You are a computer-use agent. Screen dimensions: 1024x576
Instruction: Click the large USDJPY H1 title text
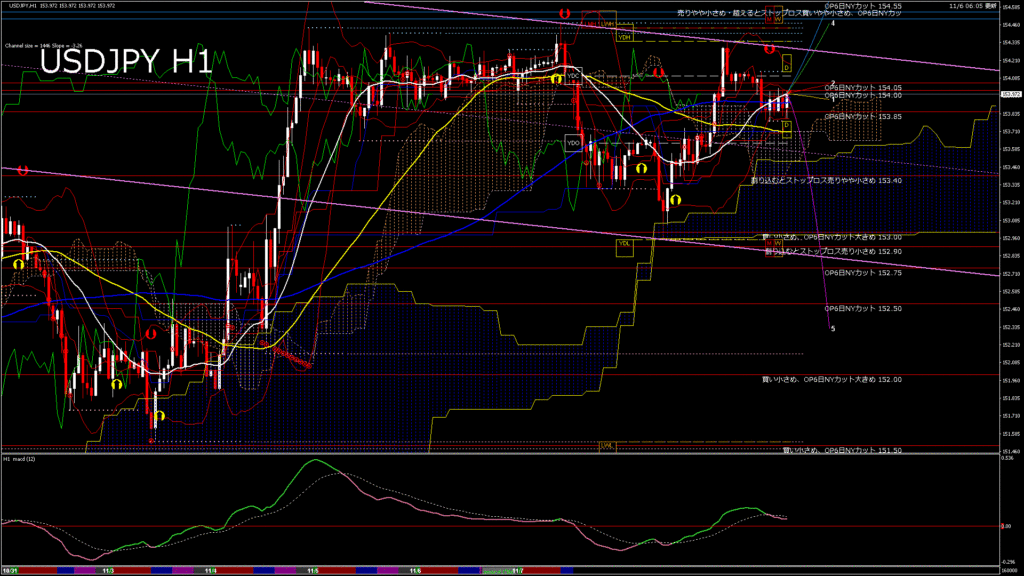(x=125, y=62)
